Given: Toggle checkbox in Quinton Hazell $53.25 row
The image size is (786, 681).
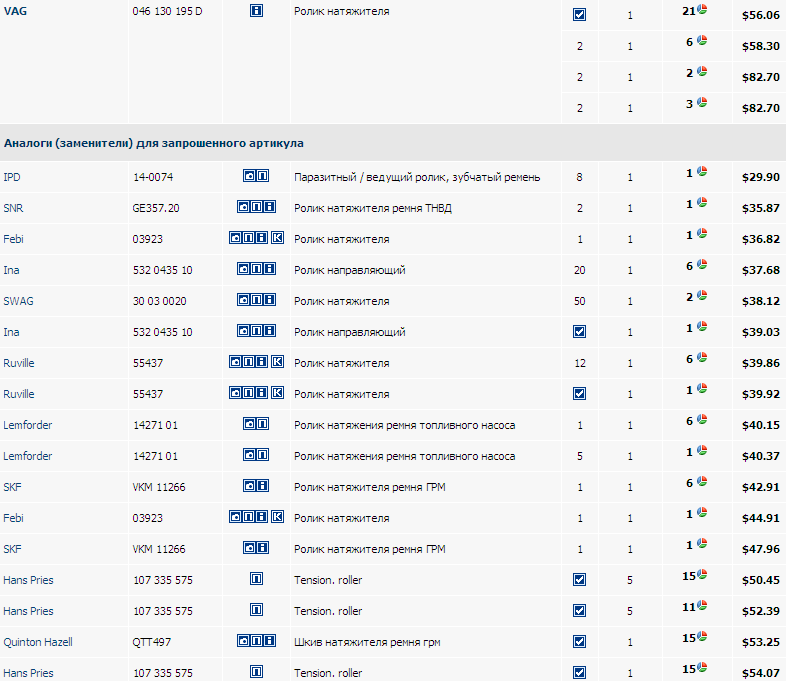Looking at the screenshot, I should click(579, 642).
